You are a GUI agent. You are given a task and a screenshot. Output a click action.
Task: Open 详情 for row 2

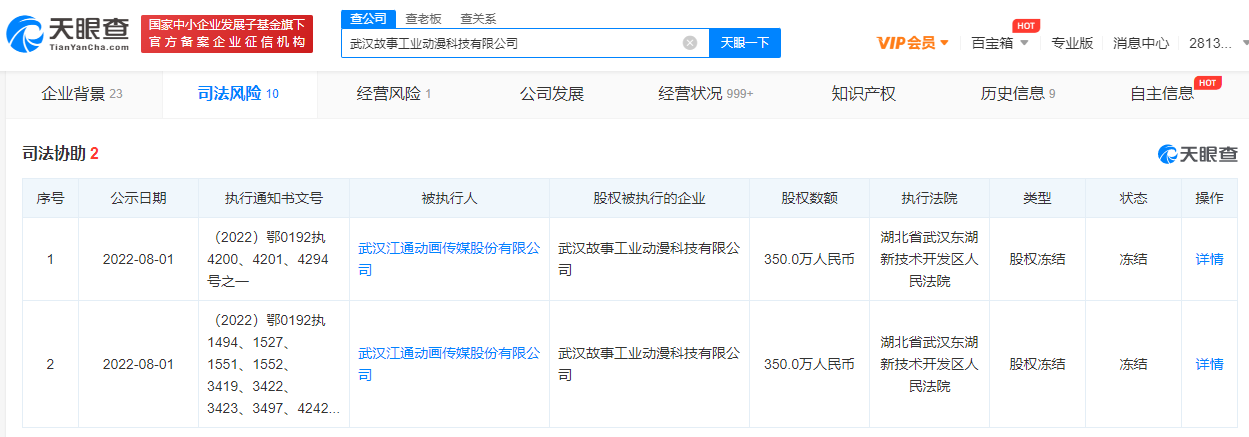[1209, 364]
